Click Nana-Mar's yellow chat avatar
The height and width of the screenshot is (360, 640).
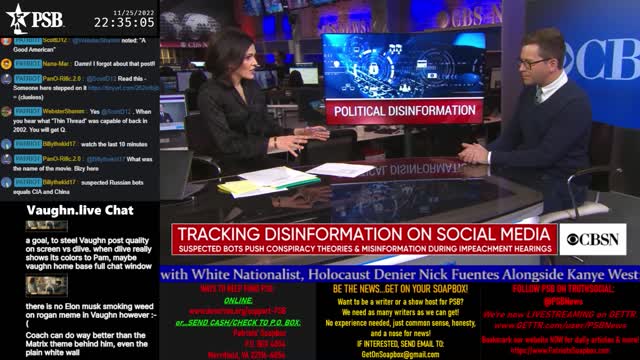click(6, 64)
